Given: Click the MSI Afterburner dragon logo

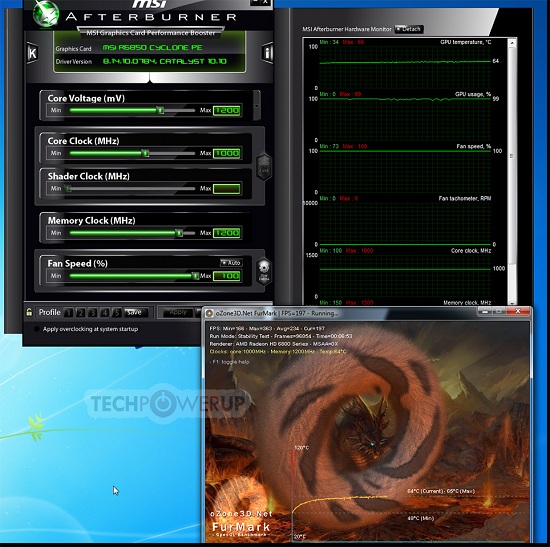Looking at the screenshot, I should [46, 13].
